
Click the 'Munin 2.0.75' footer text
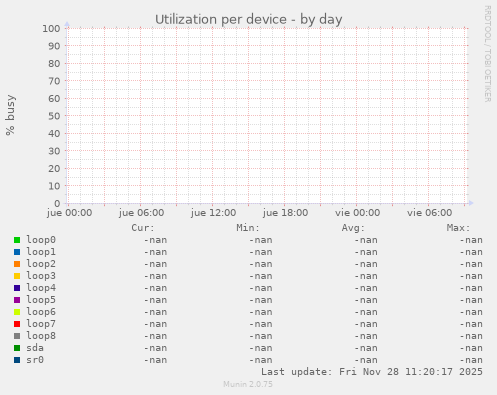click(x=248, y=384)
